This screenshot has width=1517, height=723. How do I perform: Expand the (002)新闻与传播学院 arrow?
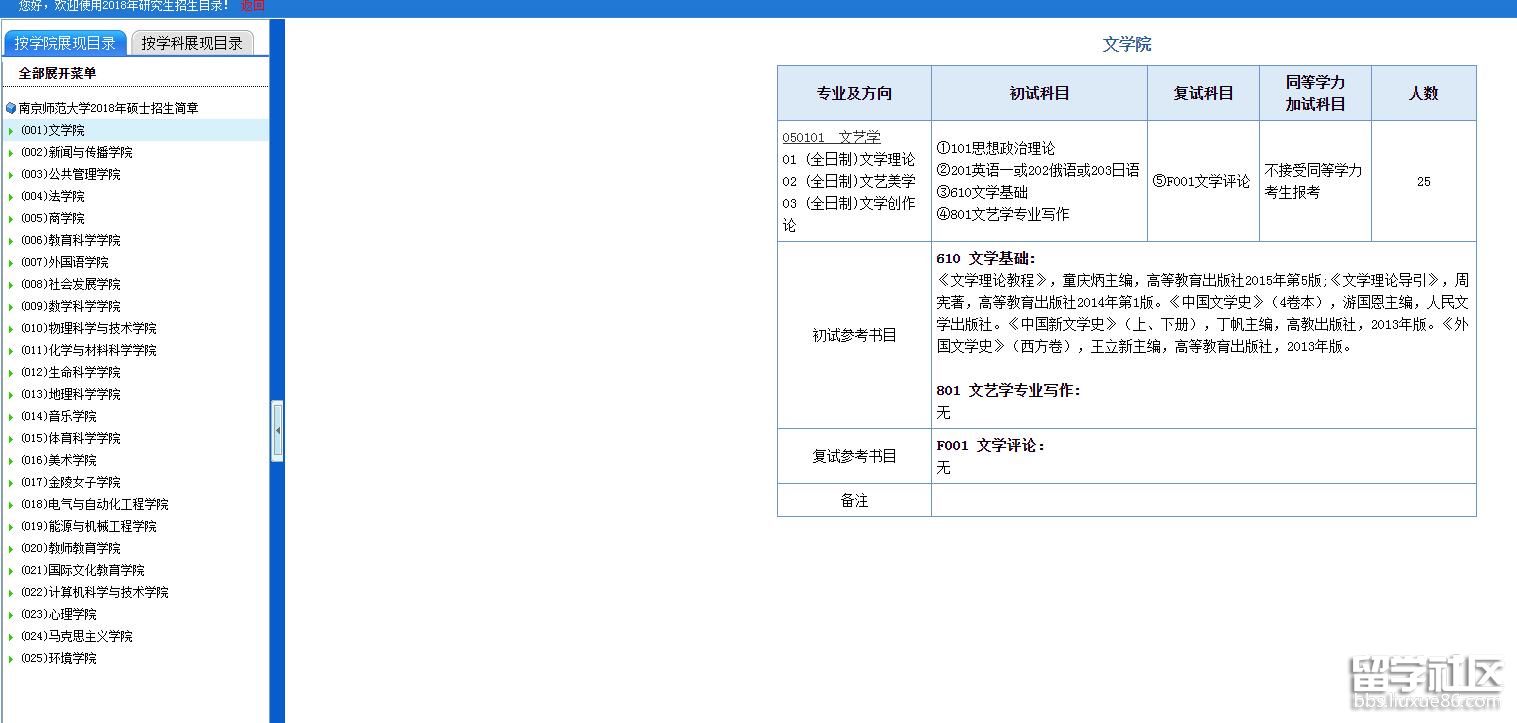coord(11,153)
